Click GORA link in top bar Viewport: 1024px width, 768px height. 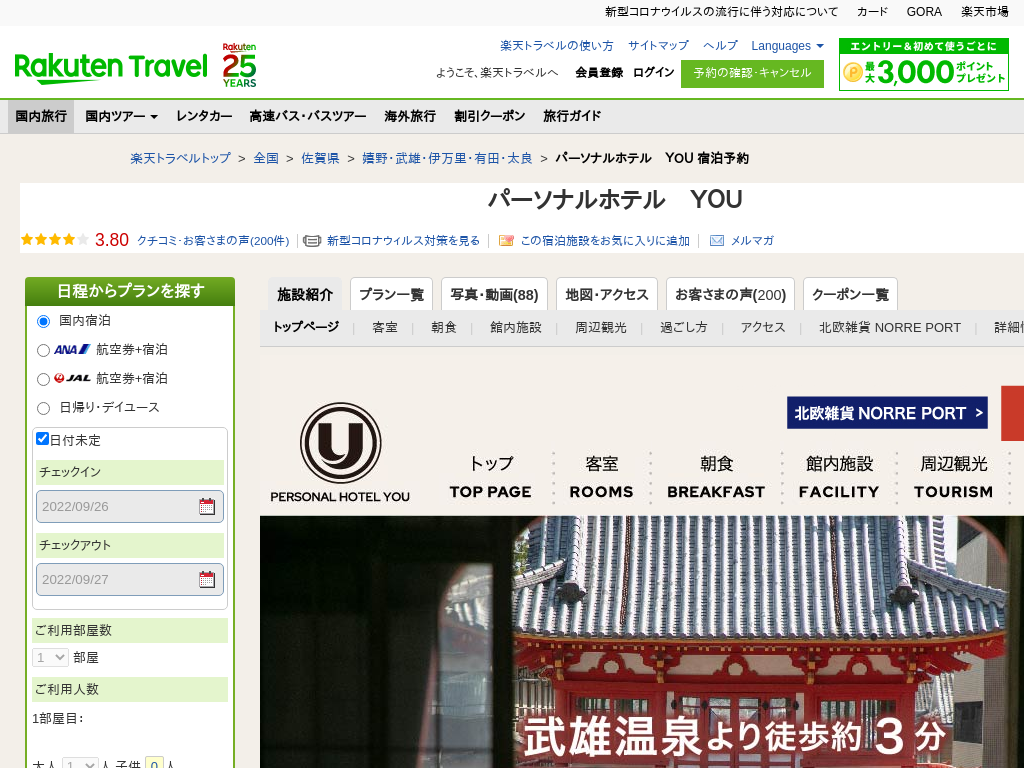pos(924,12)
